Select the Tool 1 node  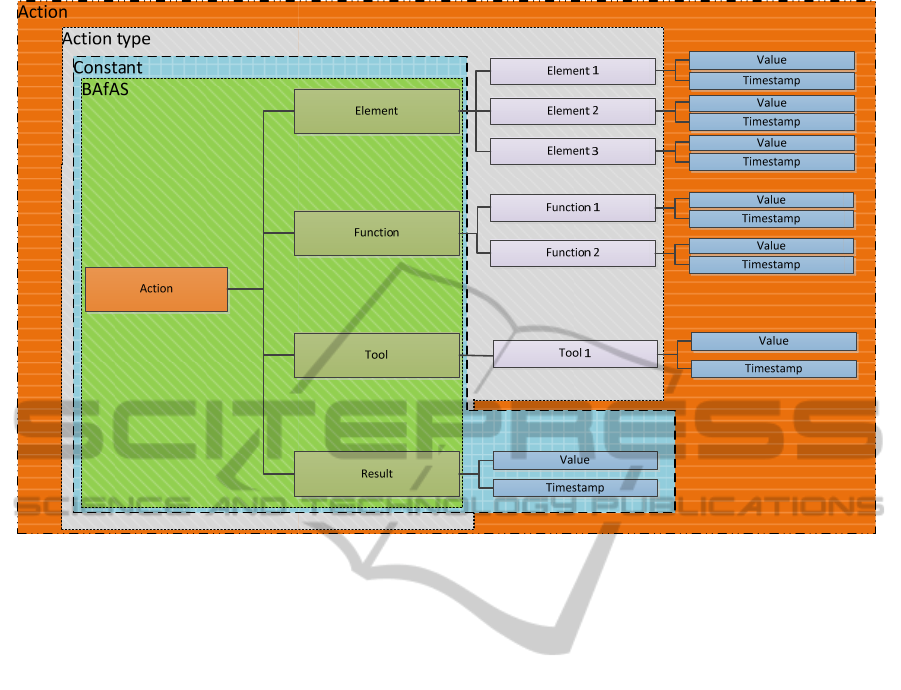click(575, 353)
